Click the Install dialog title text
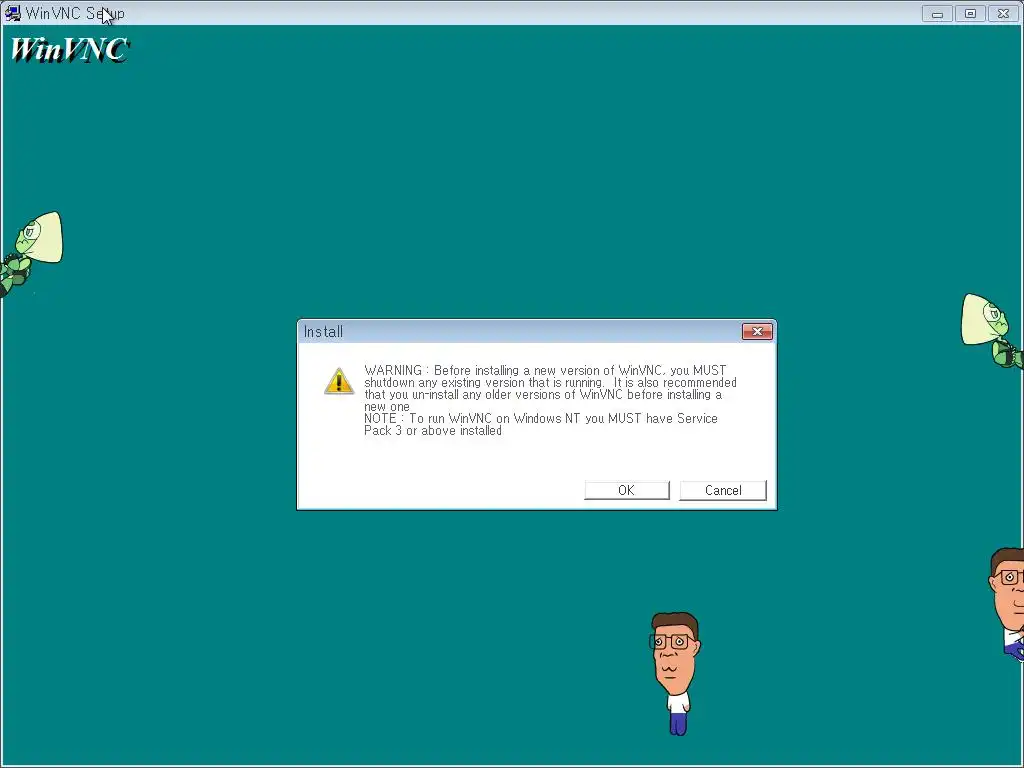Image resolution: width=1024 pixels, height=768 pixels. pos(323,332)
